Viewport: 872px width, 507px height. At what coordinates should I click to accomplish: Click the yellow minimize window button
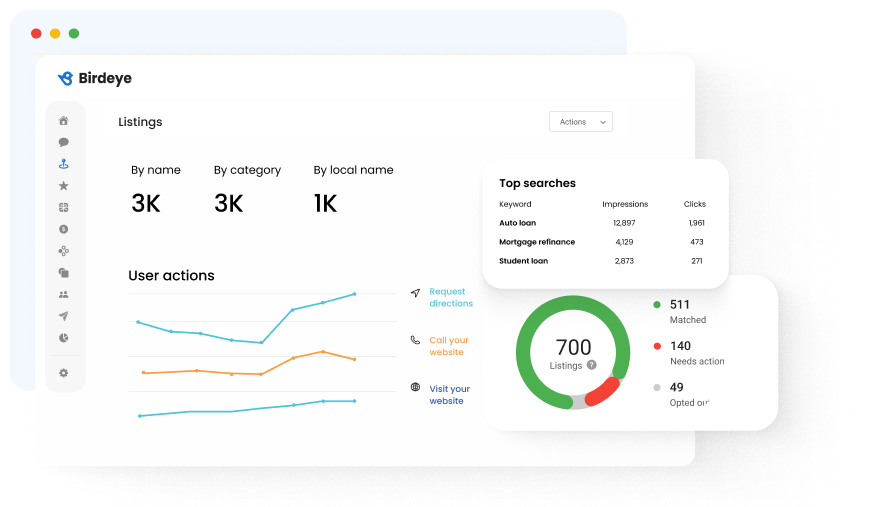click(x=55, y=33)
